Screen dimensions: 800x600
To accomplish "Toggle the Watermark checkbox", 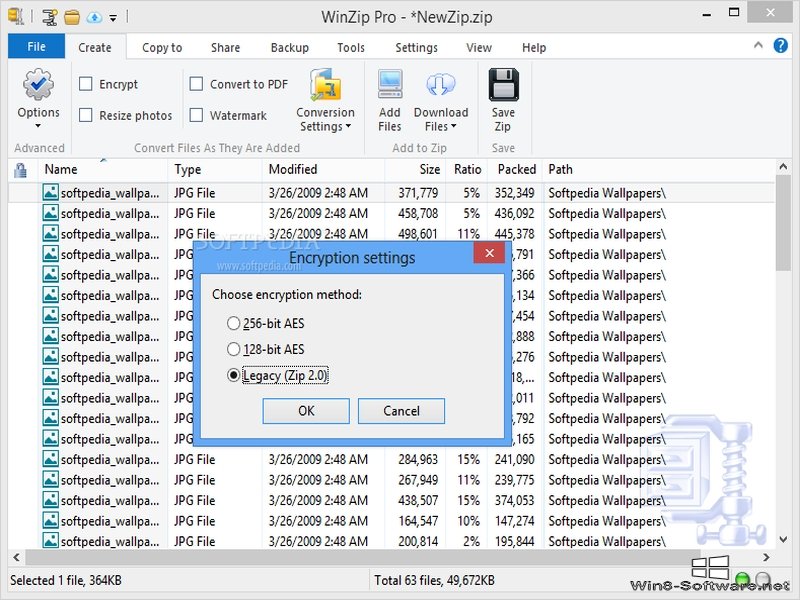I will [x=196, y=115].
